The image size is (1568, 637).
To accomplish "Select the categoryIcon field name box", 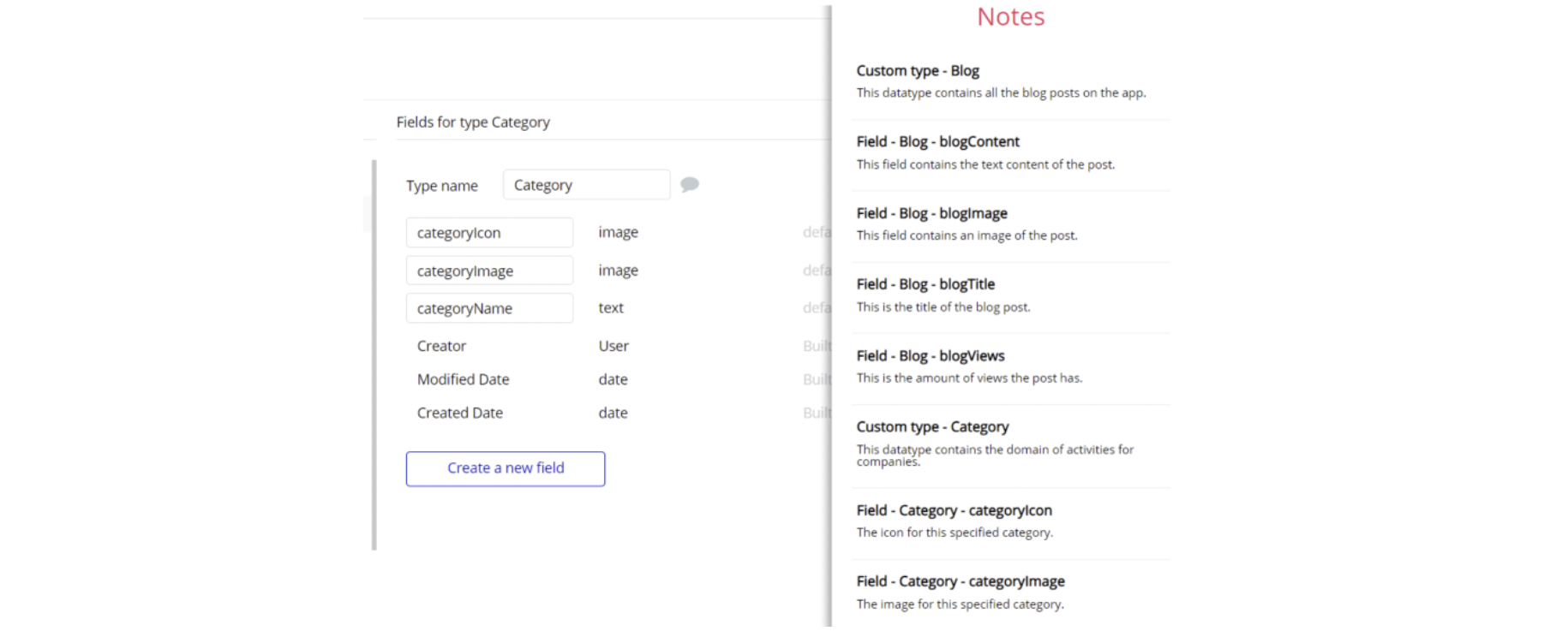I will pos(489,233).
